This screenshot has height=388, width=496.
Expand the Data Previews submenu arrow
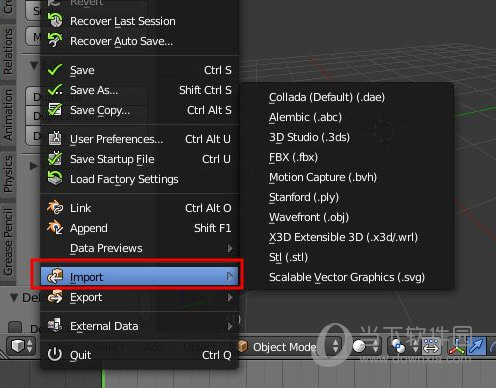click(x=230, y=248)
